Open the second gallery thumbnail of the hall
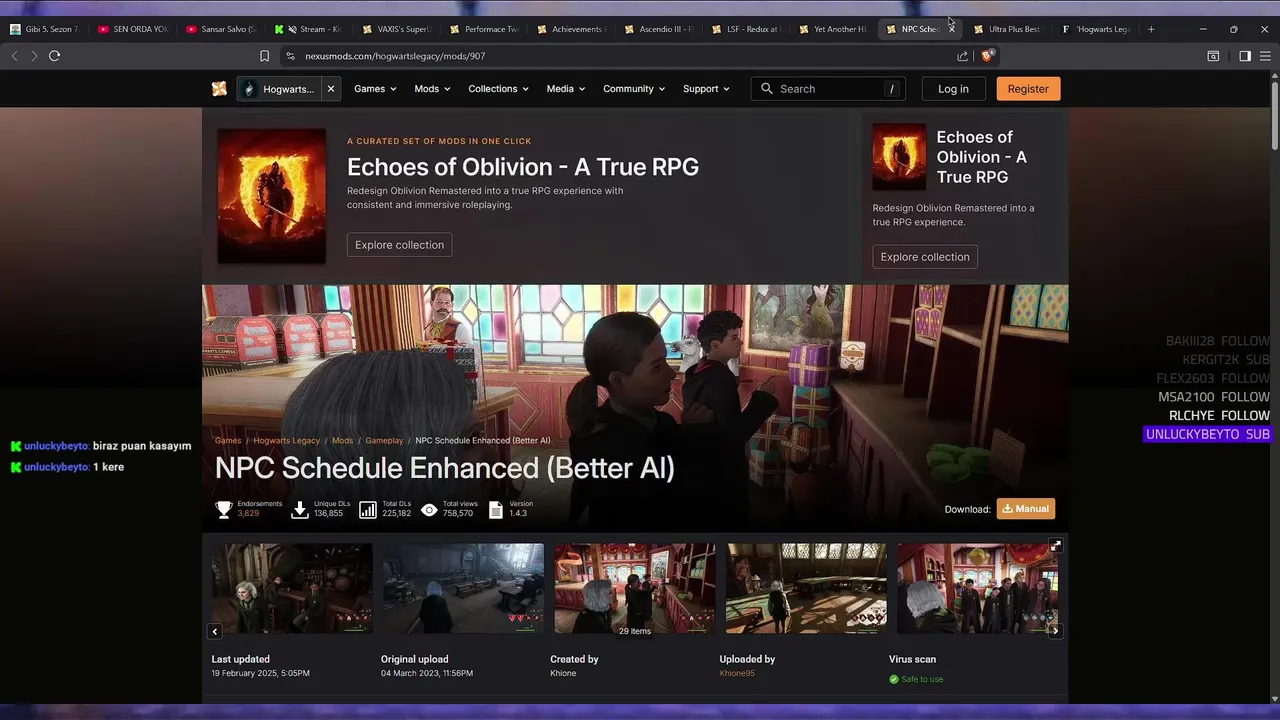 coord(463,588)
